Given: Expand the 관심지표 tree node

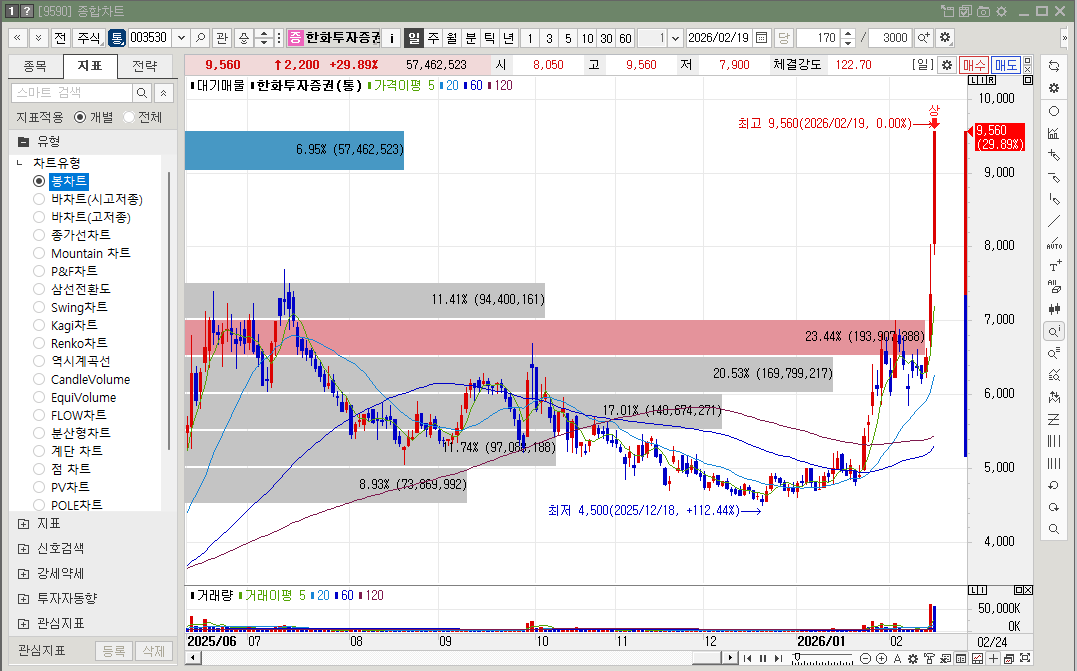Looking at the screenshot, I should (x=23, y=624).
